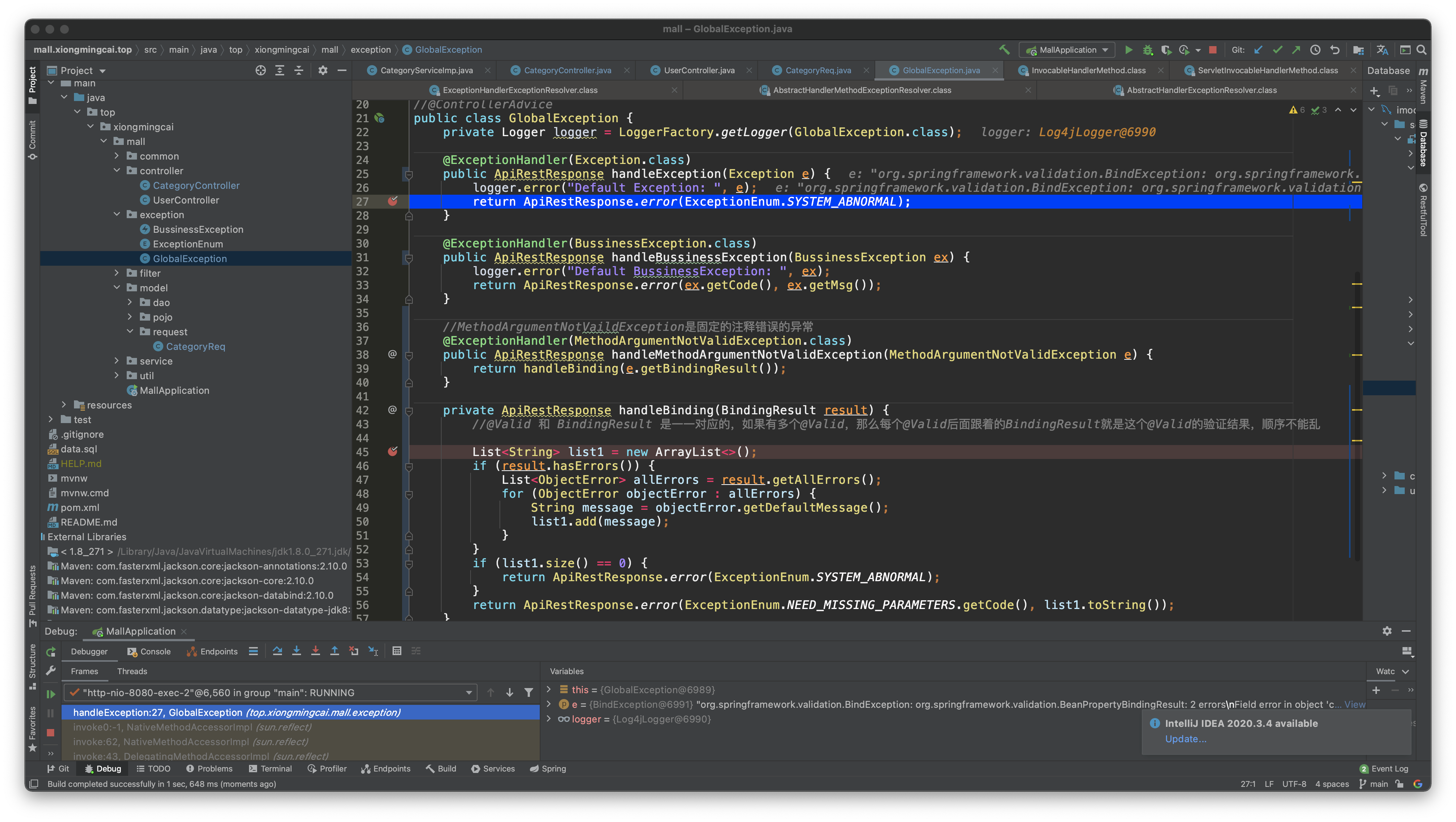Open Project Structure folder icon
Screen dimensions: 1456x822
tap(1358, 50)
